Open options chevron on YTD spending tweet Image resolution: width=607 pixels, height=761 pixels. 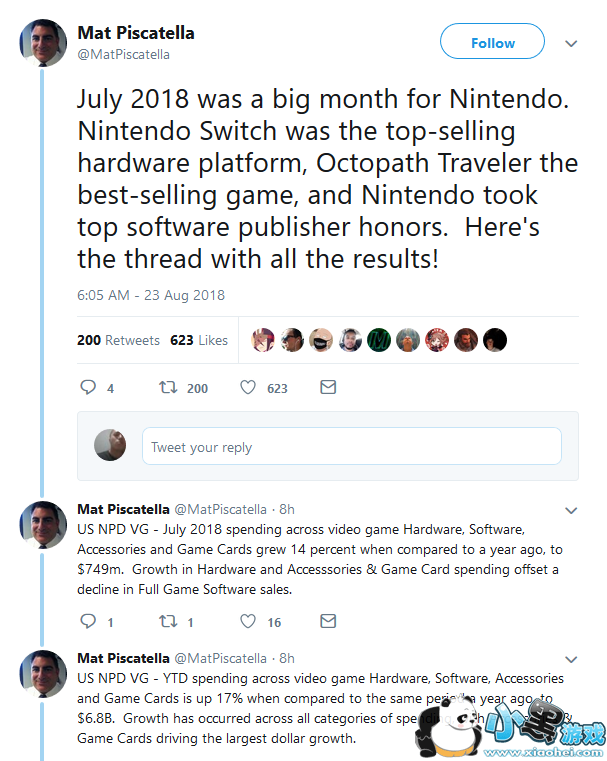coord(571,659)
